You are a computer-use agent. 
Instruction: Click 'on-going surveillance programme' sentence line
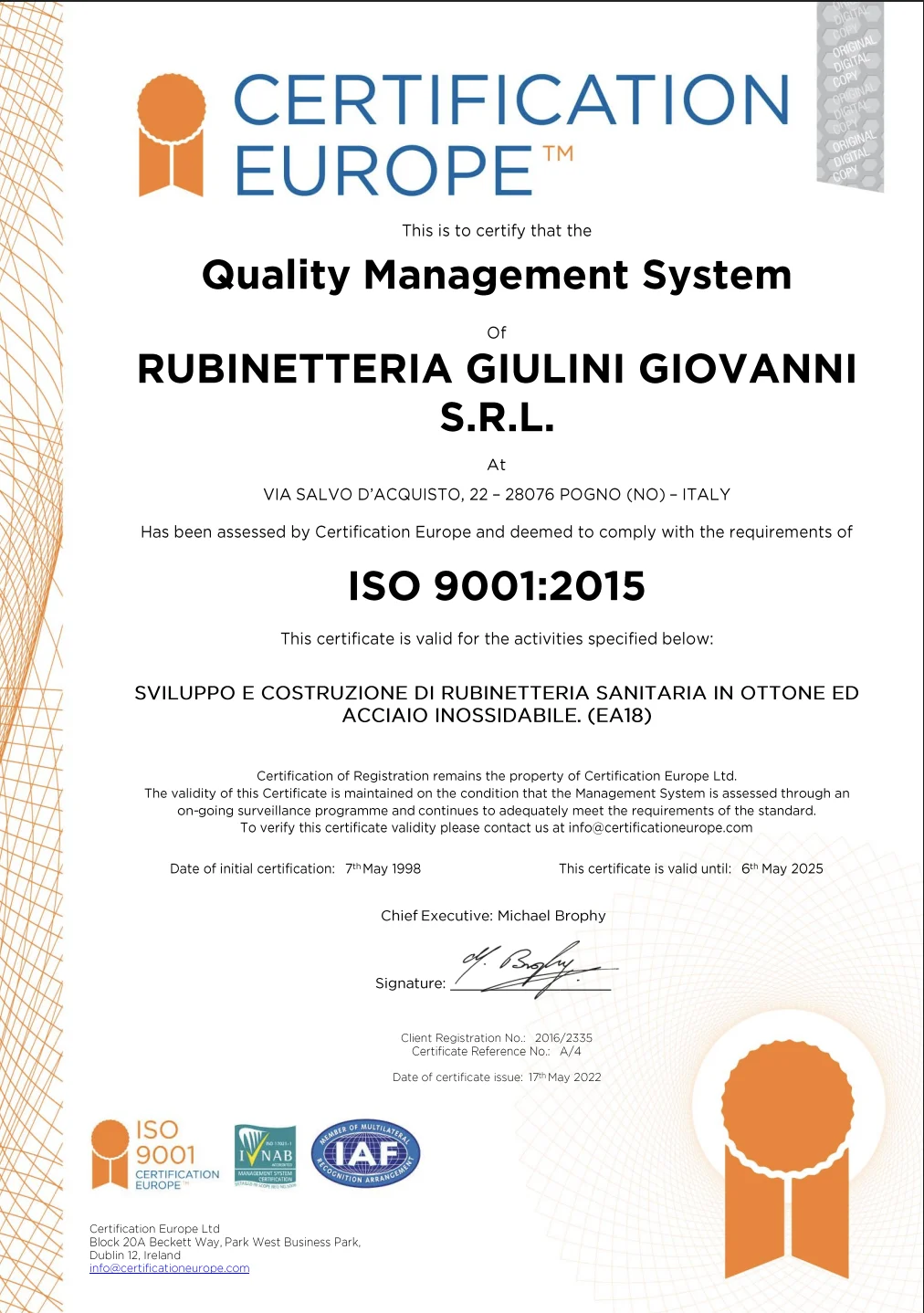497,811
